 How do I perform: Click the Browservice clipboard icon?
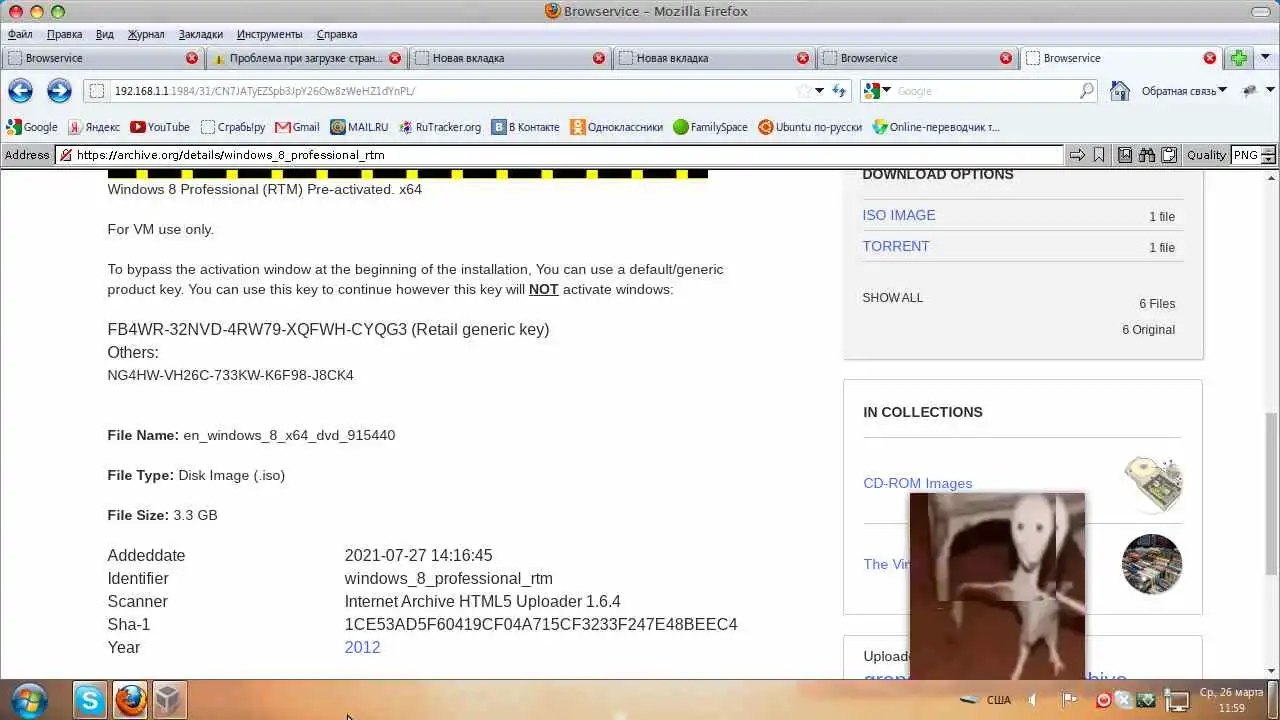[x=1168, y=155]
